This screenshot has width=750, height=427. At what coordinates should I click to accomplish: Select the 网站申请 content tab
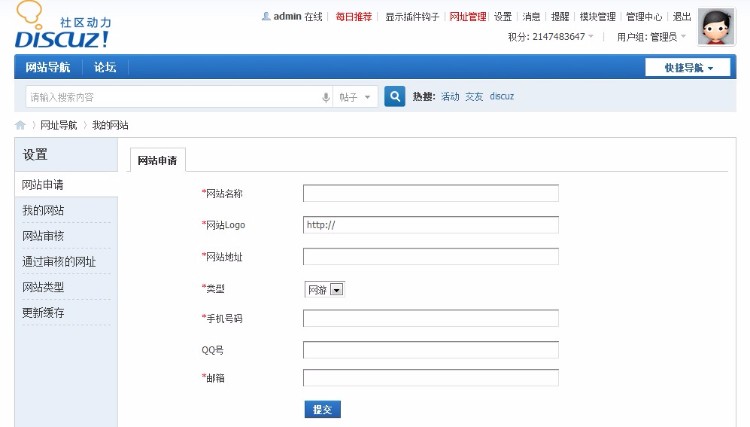click(157, 161)
